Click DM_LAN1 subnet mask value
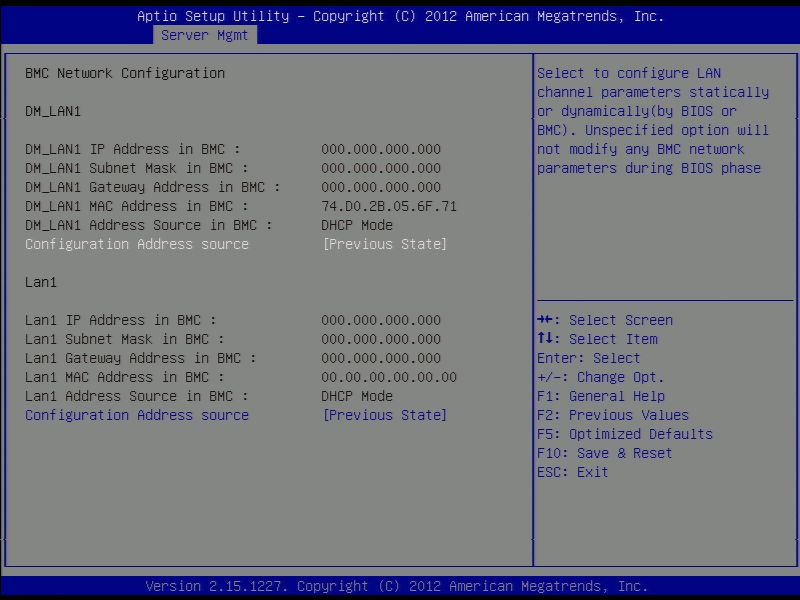800x600 pixels. tap(381, 168)
